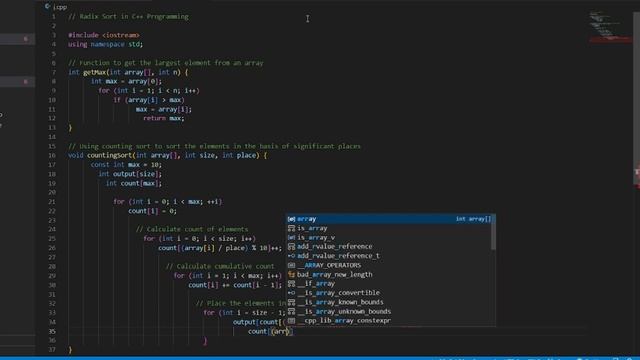Click '// Radix Sort in C++ Programming' comment

[128, 17]
